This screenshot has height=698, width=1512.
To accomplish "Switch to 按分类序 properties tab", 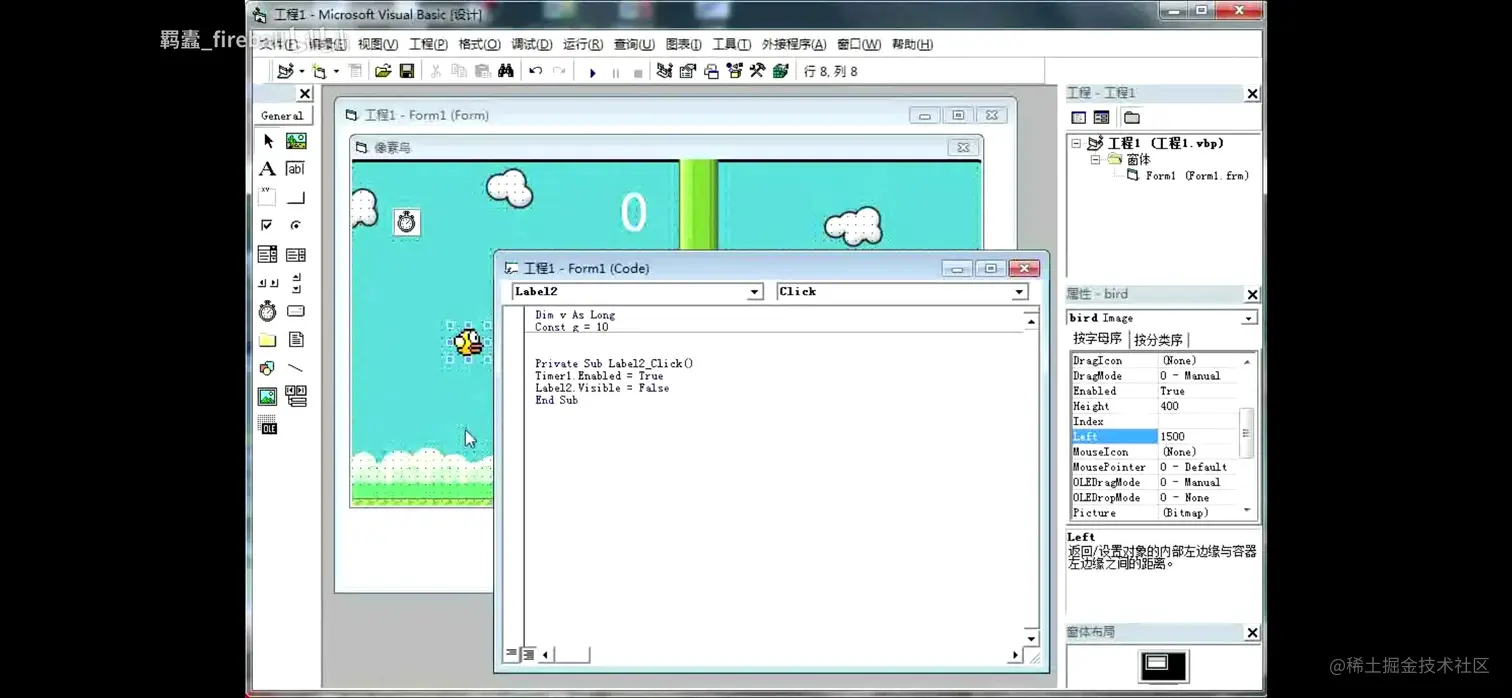I will (x=1158, y=340).
